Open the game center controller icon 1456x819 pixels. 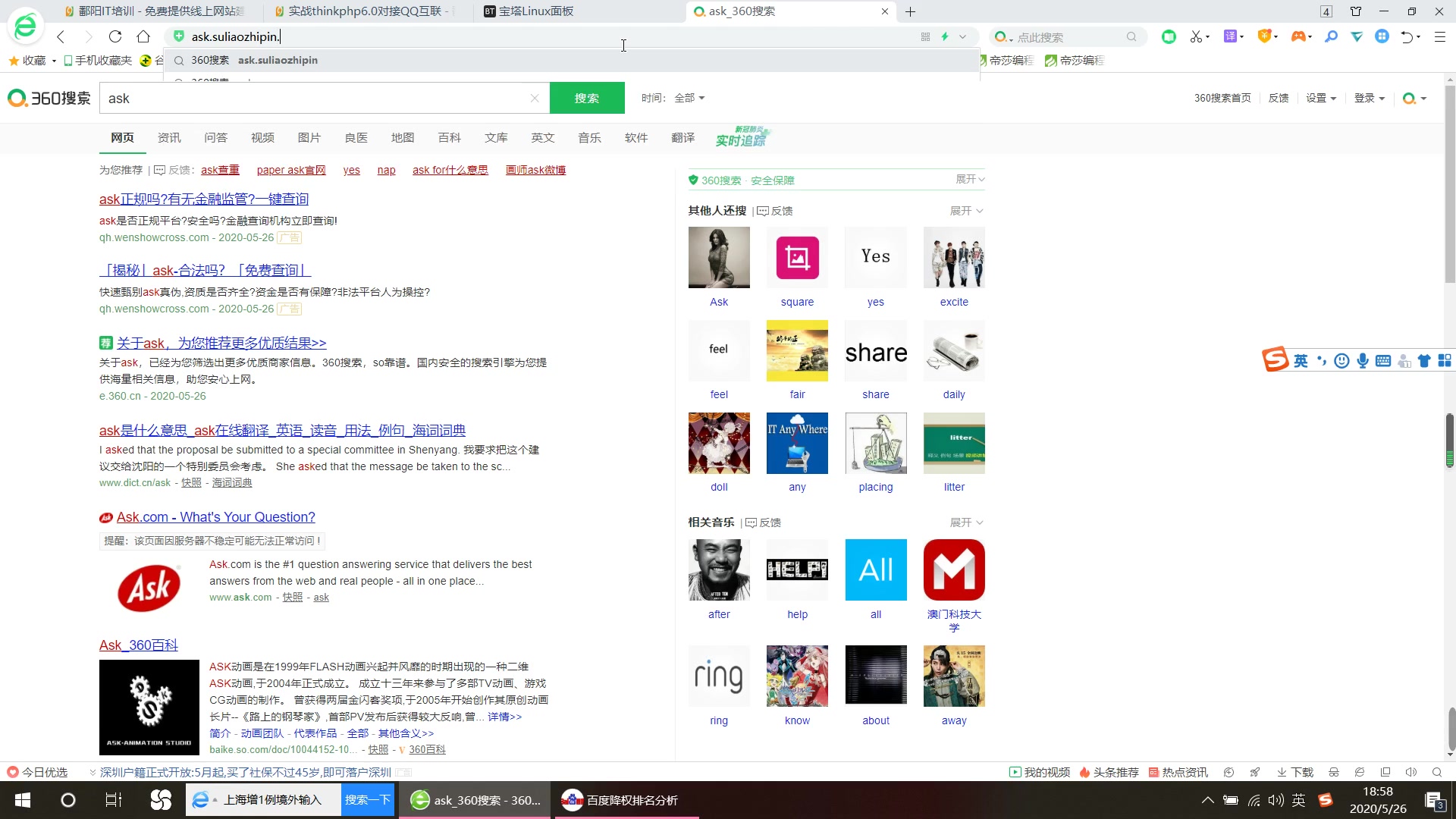[x=1301, y=36]
